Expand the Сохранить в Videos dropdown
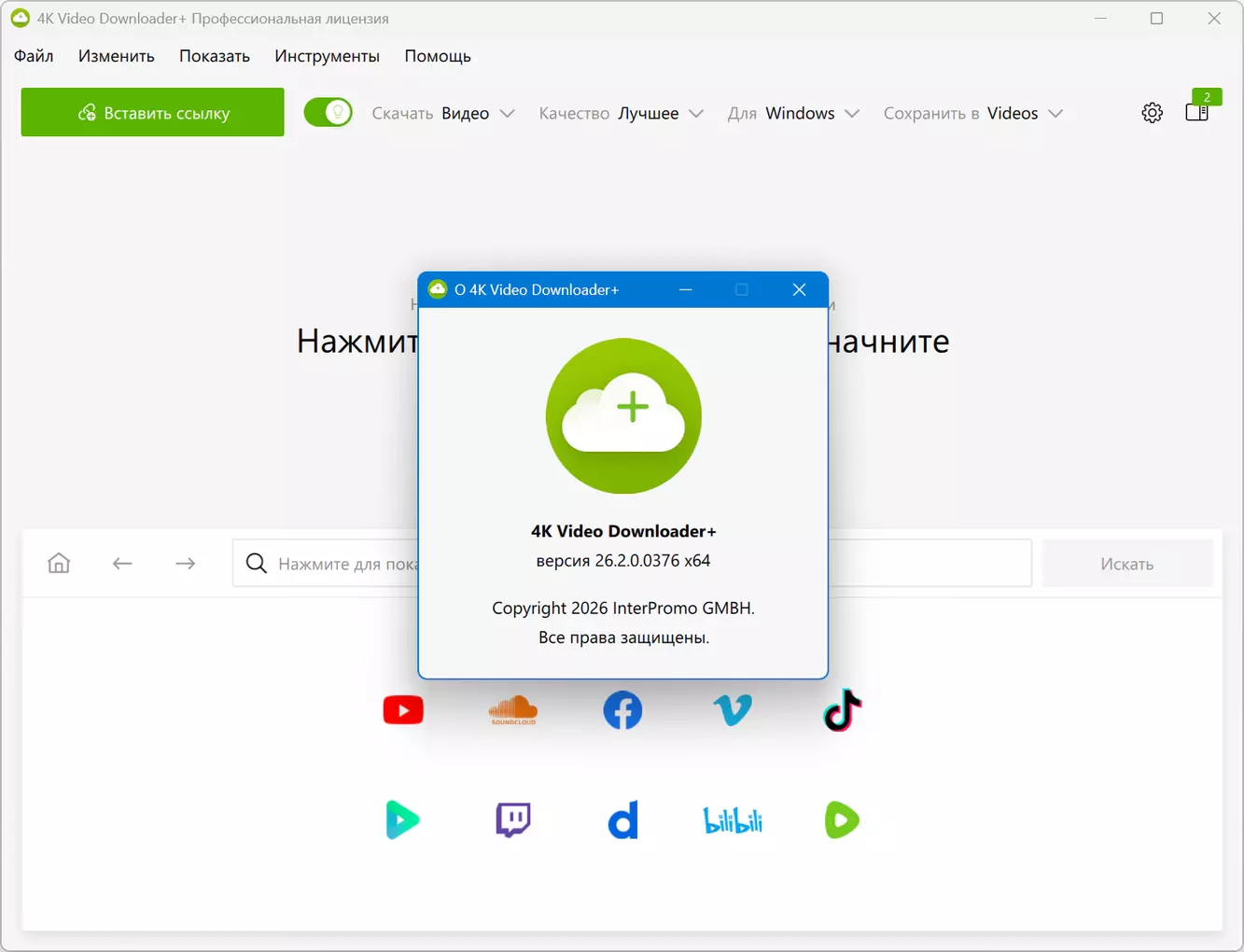This screenshot has width=1244, height=952. point(973,113)
